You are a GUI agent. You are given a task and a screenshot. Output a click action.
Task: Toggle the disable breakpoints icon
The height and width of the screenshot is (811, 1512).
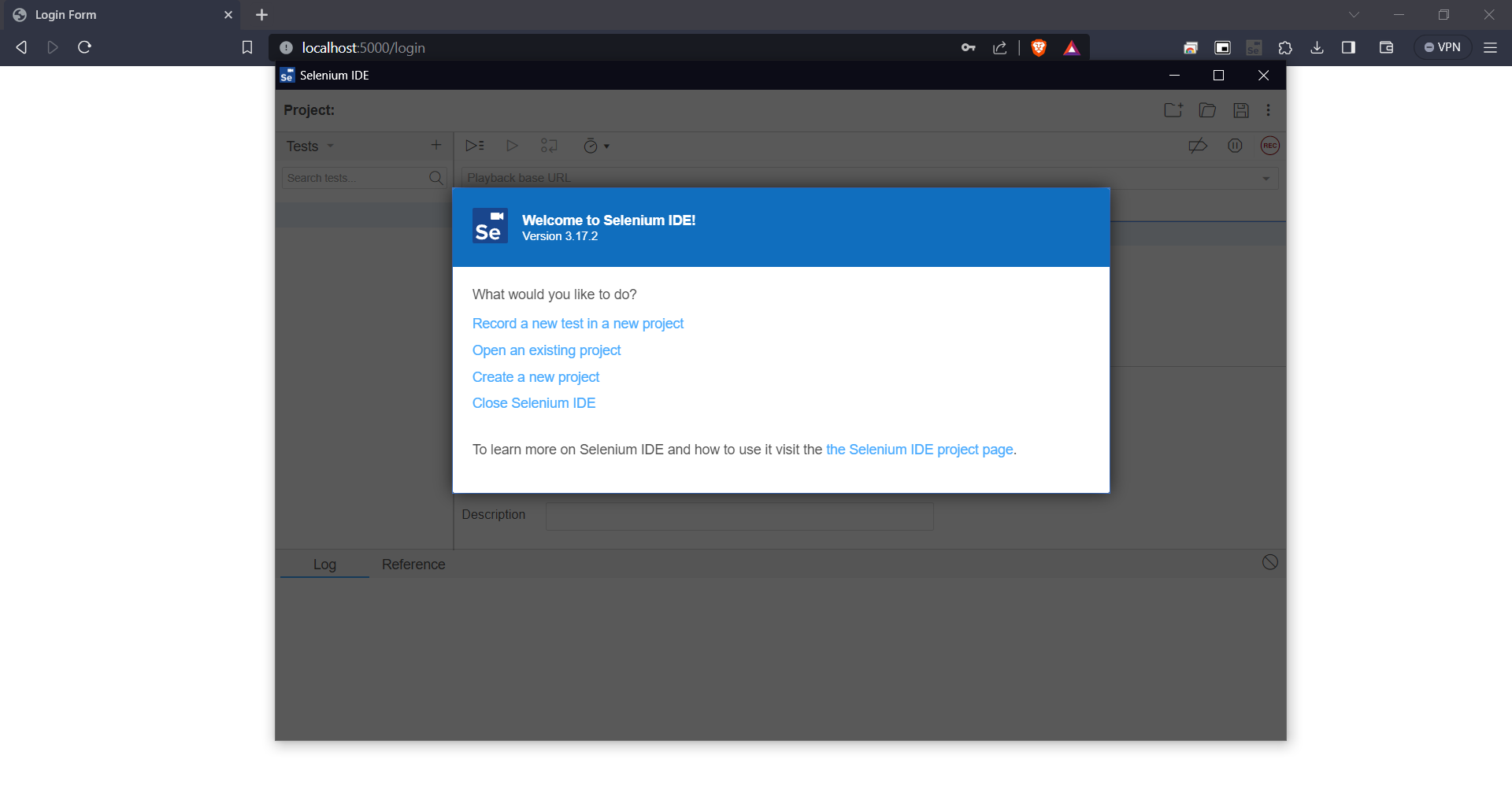click(x=1198, y=146)
